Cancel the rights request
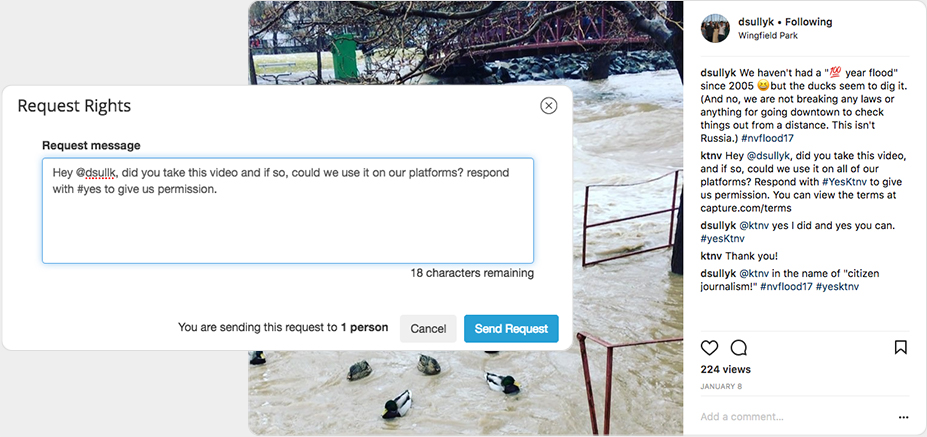927x437 pixels. 428,328
